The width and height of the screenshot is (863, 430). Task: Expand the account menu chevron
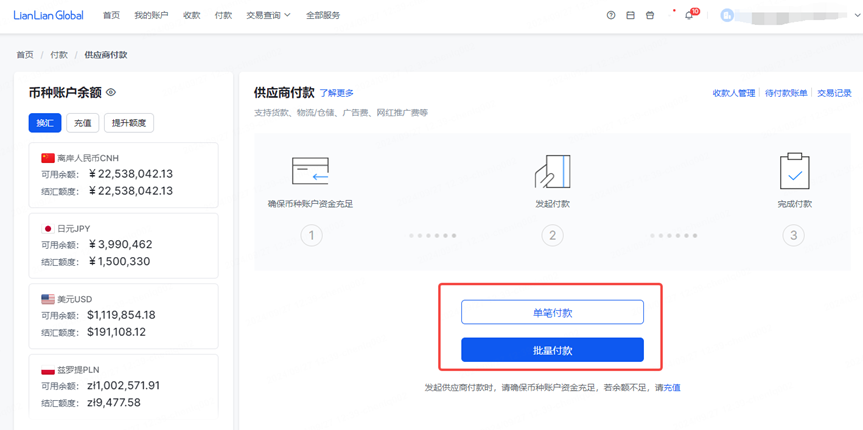[x=857, y=17]
